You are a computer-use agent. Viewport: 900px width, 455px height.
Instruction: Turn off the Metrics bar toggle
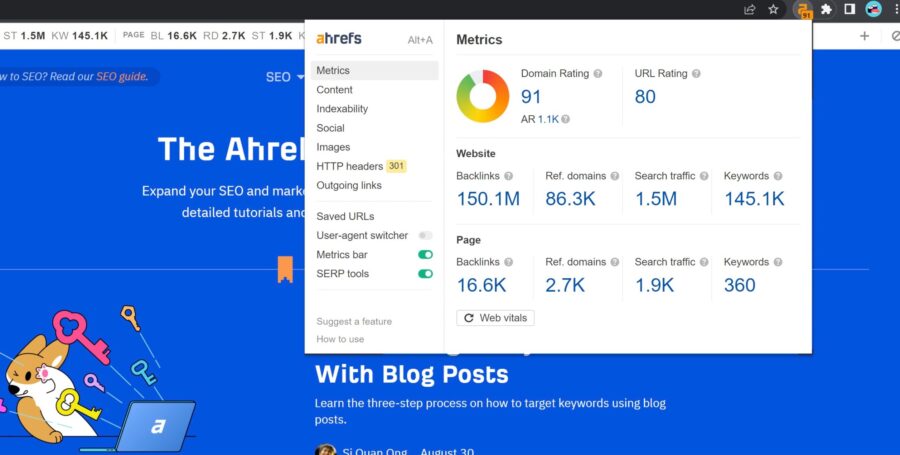tap(425, 255)
